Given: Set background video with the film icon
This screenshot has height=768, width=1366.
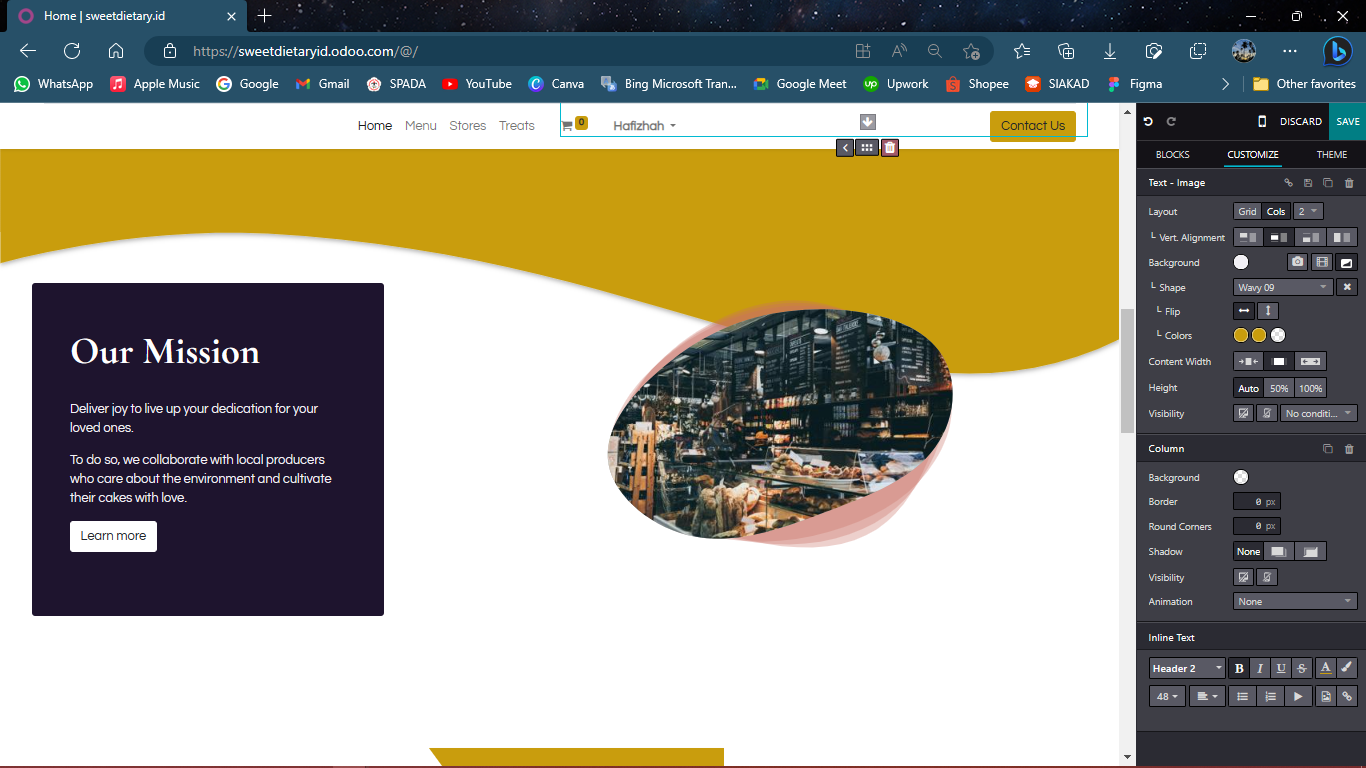Looking at the screenshot, I should point(1322,262).
